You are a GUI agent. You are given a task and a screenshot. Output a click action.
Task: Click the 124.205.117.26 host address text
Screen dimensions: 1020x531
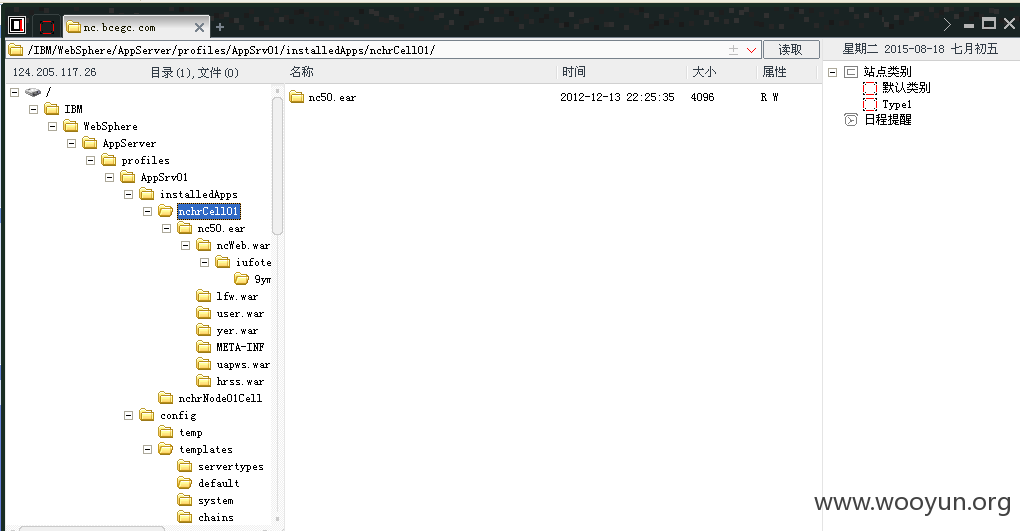(54, 72)
